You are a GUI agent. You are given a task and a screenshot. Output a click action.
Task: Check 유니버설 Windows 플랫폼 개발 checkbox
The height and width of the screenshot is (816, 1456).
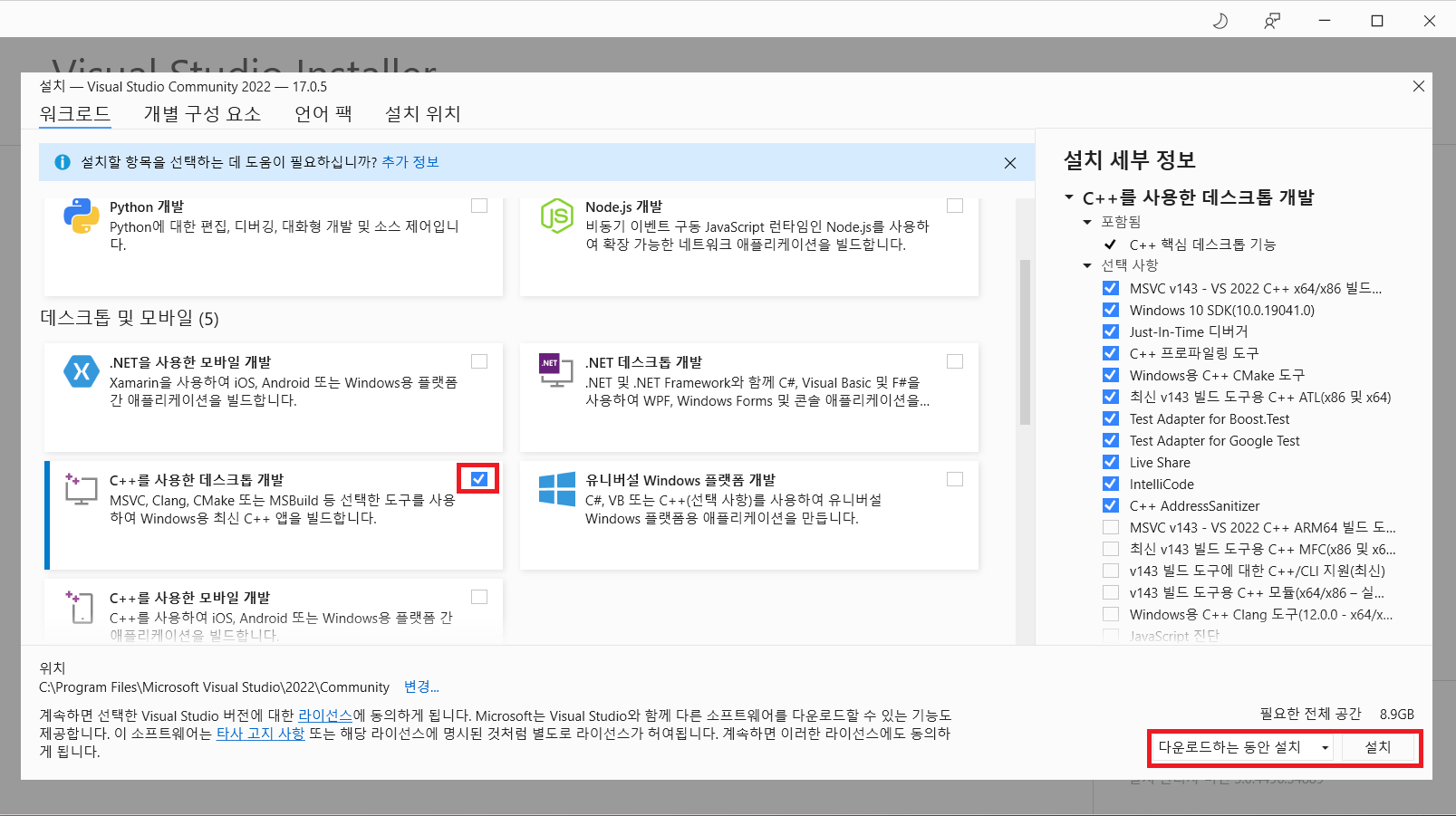[955, 479]
